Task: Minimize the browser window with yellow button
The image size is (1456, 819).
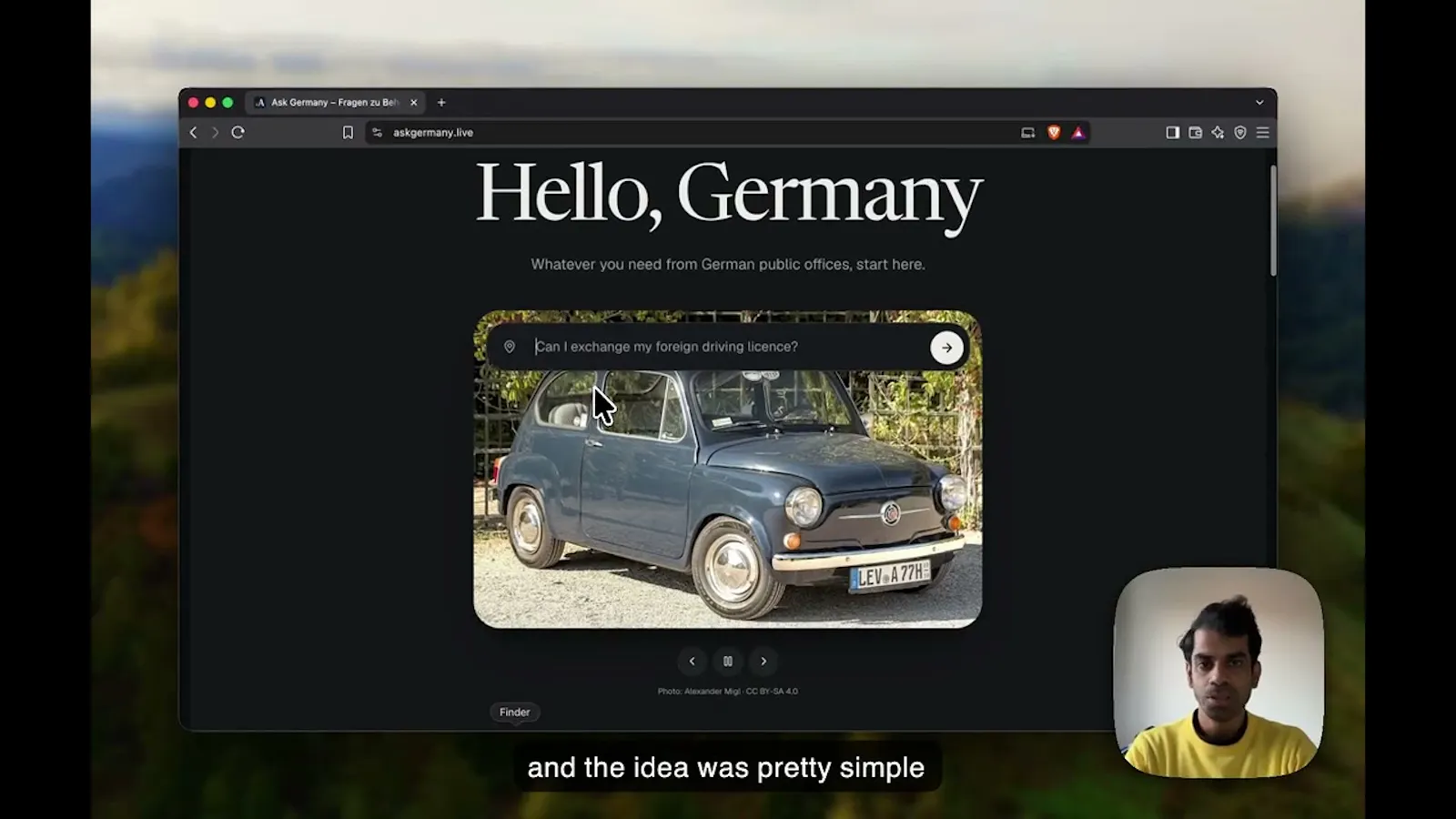Action: point(210,103)
